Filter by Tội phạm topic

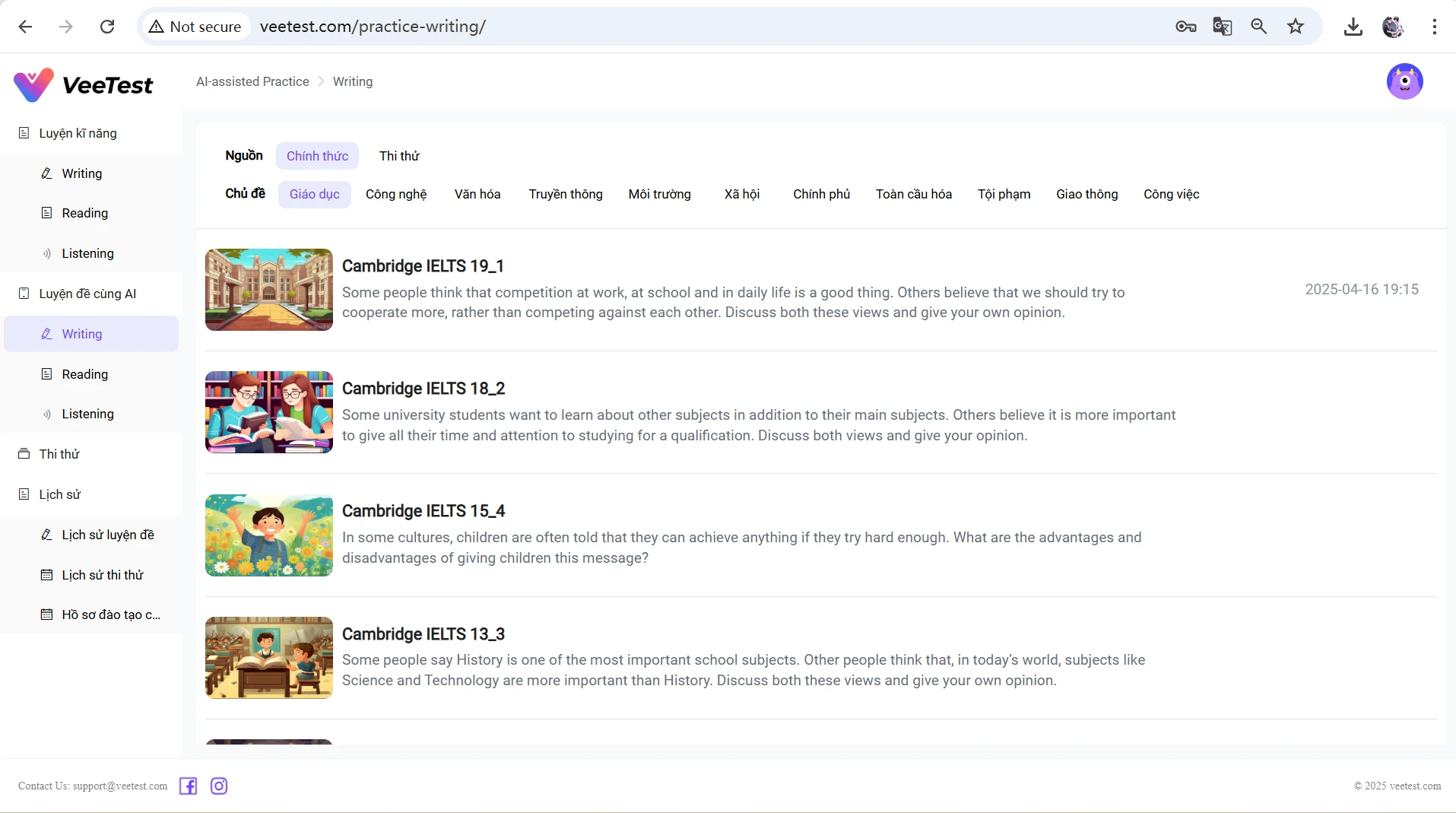[1004, 194]
